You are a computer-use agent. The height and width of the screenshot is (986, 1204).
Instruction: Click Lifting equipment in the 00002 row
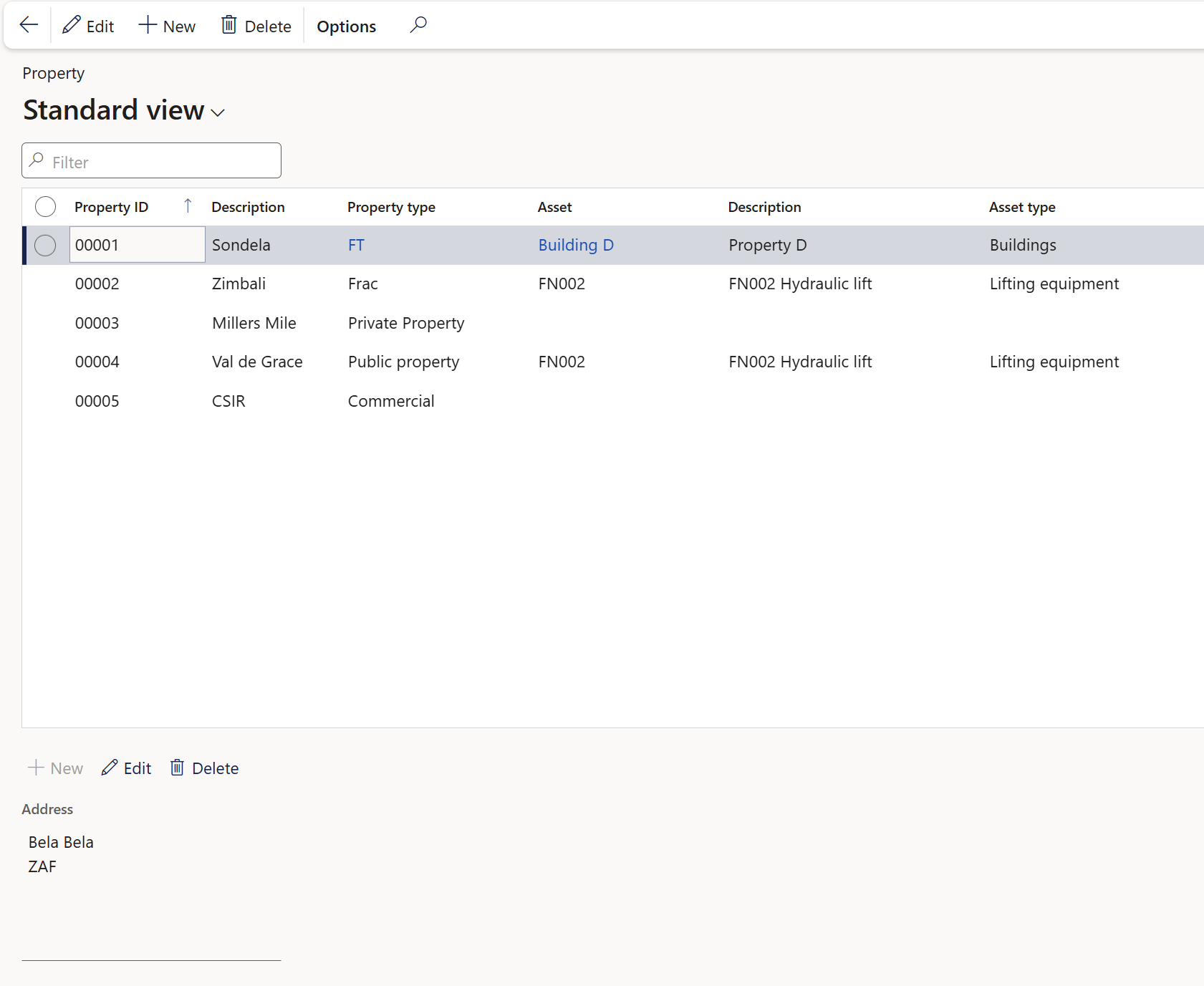(1054, 284)
